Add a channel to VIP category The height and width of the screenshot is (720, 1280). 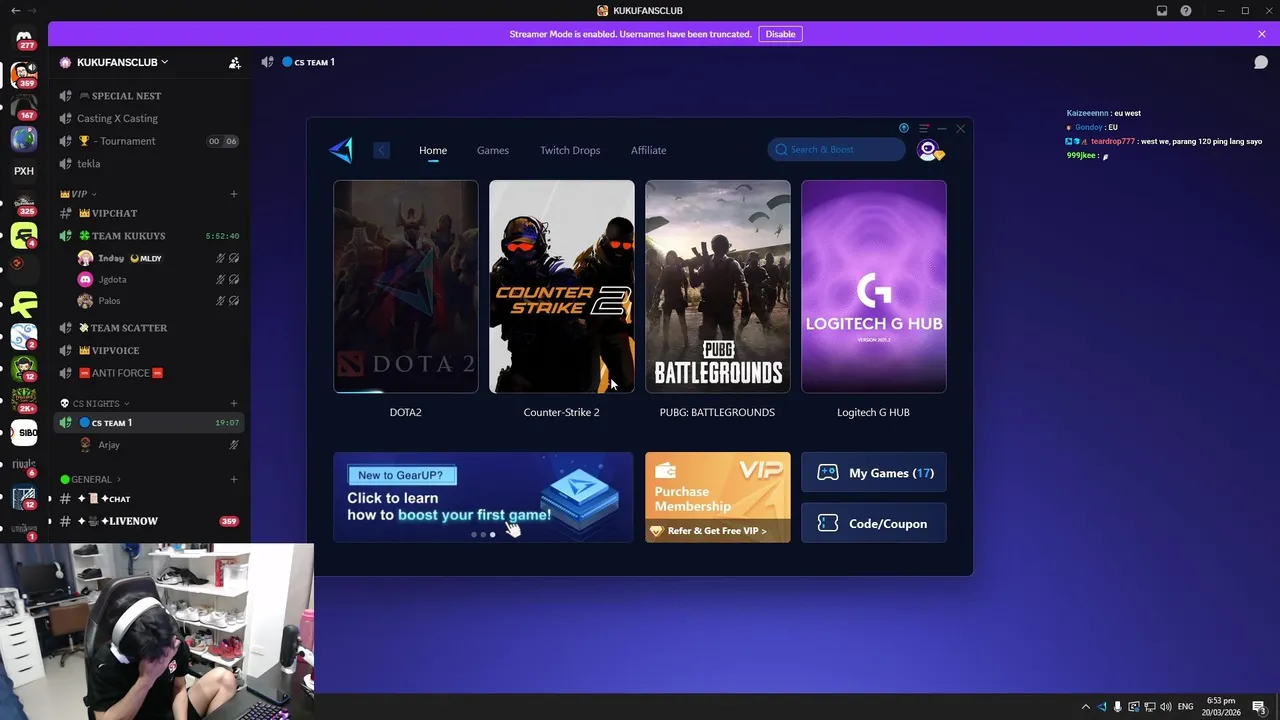[x=234, y=194]
